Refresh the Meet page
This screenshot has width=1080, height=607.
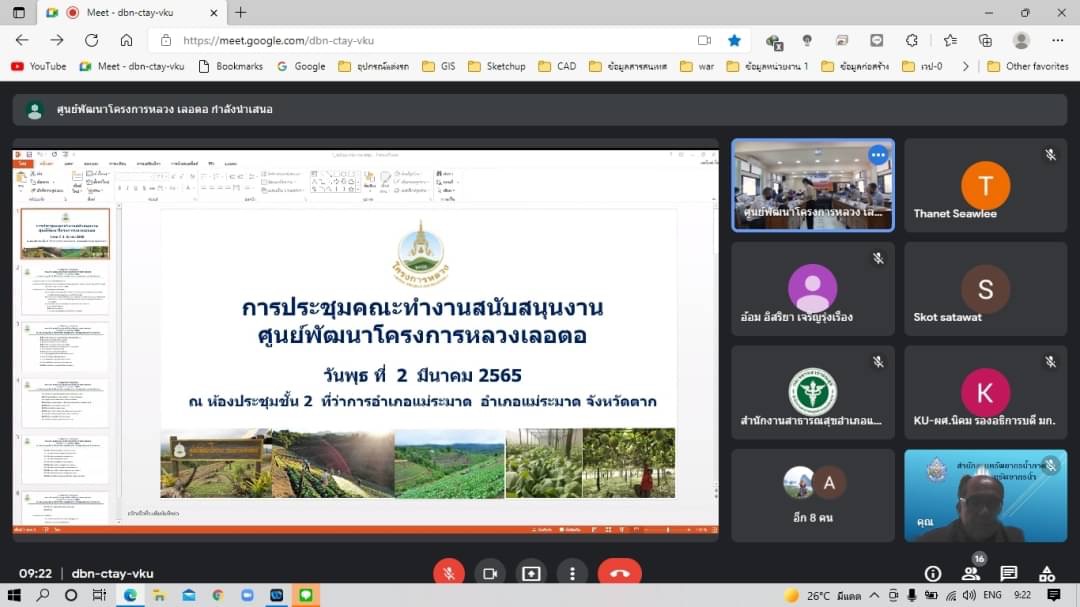91,41
